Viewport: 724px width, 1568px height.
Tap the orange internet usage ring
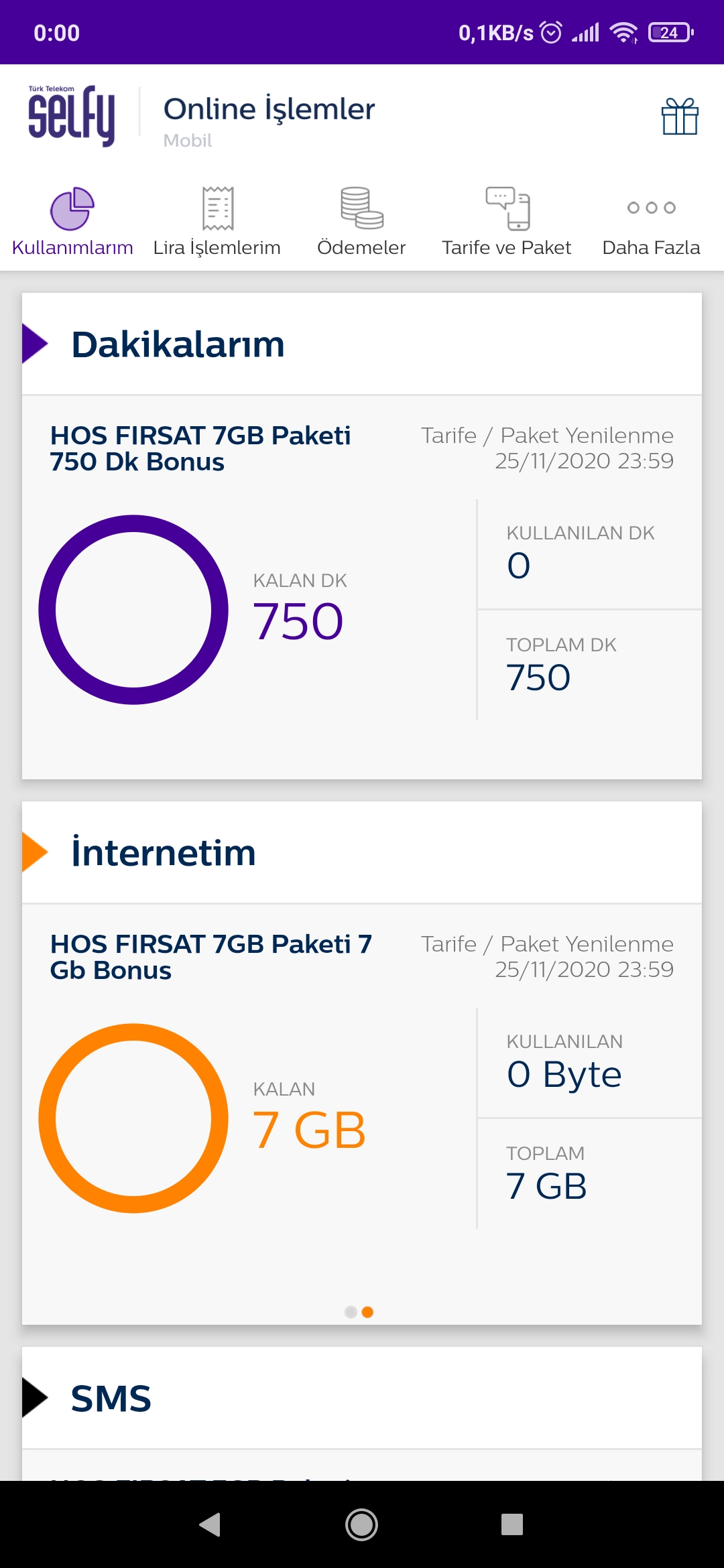click(133, 1118)
